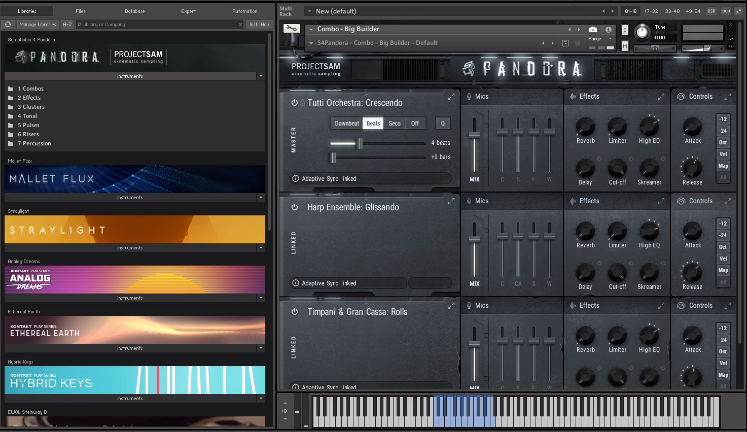Click the Adaptive Sync info icon for Harp Ensemble

[x=295, y=283]
